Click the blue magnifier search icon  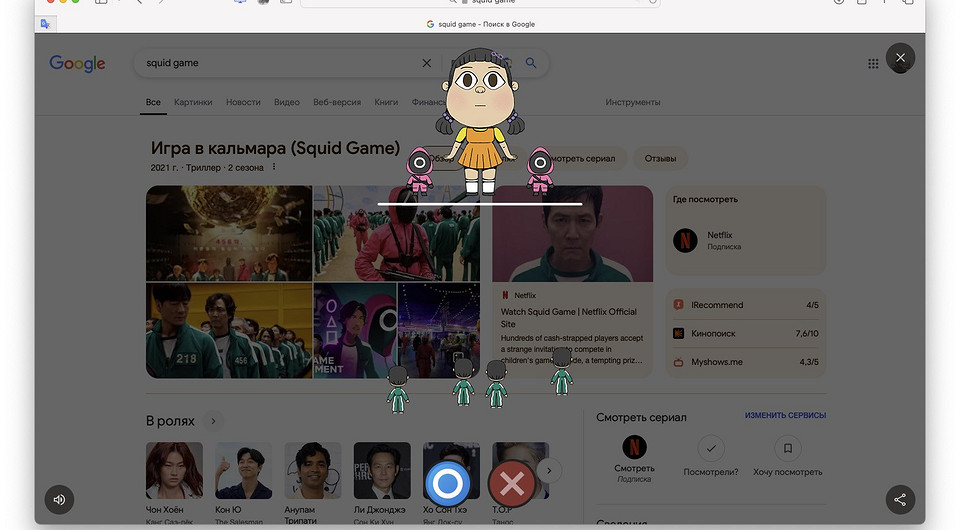coord(531,63)
